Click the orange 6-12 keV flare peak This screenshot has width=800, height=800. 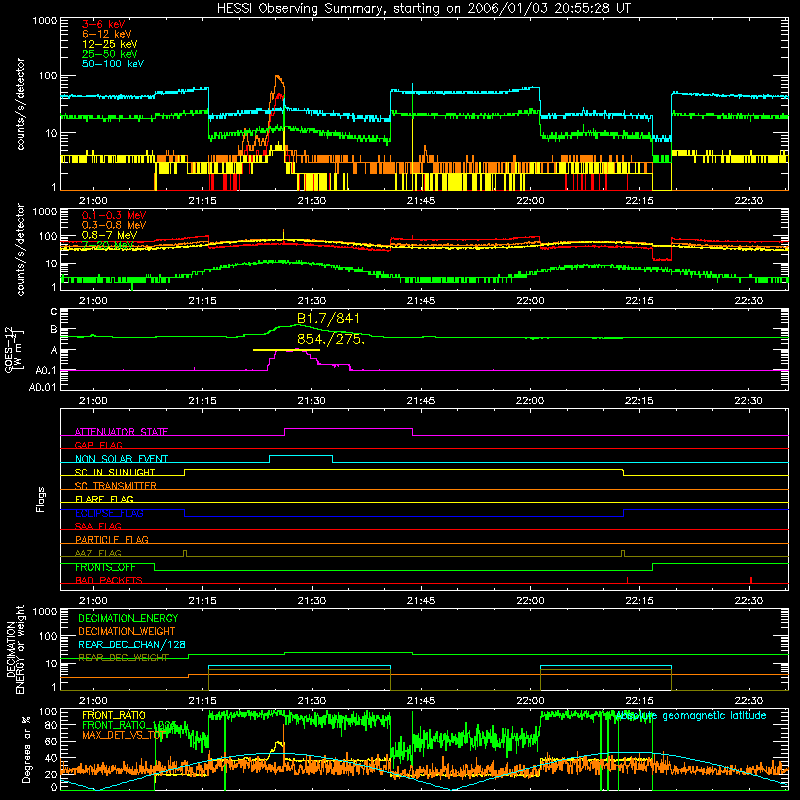tap(278, 78)
